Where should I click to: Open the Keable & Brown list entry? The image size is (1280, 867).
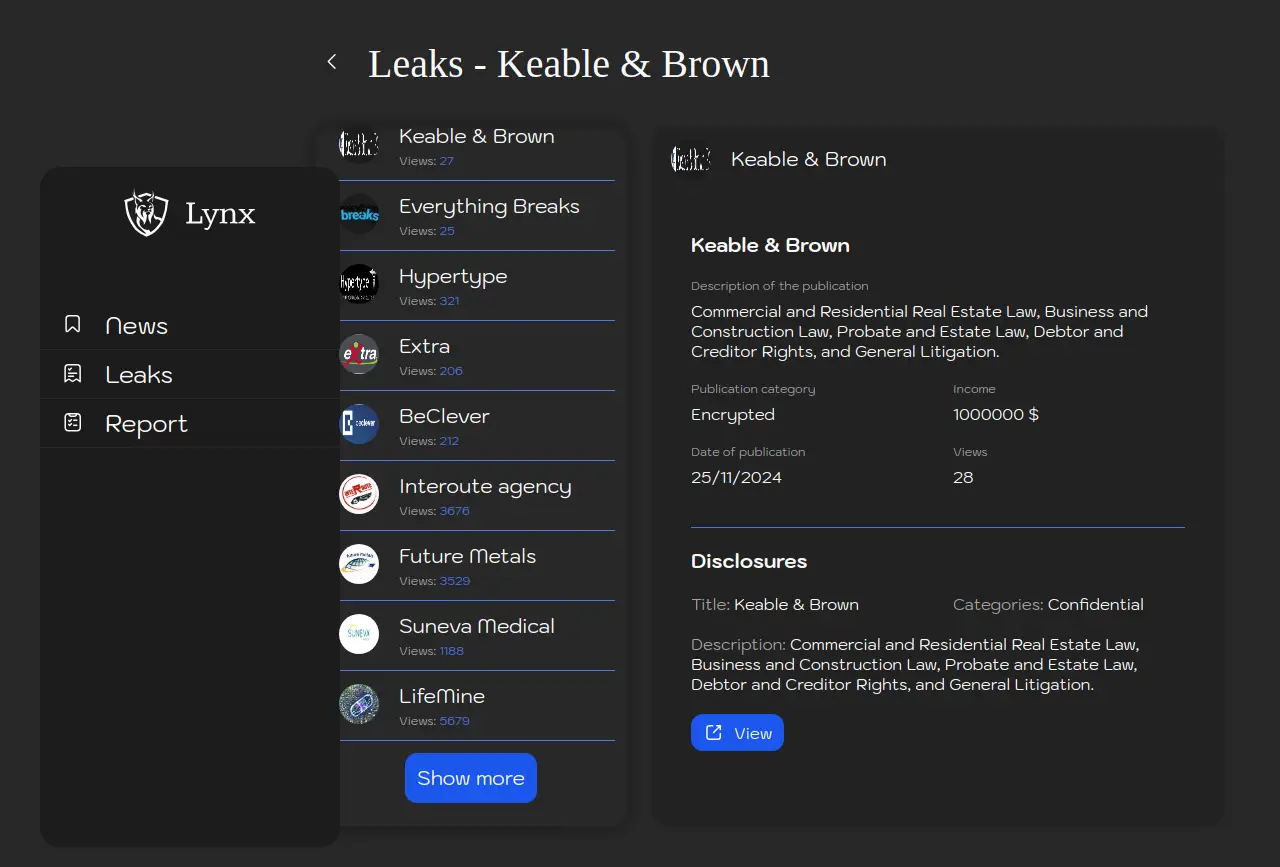476,139
